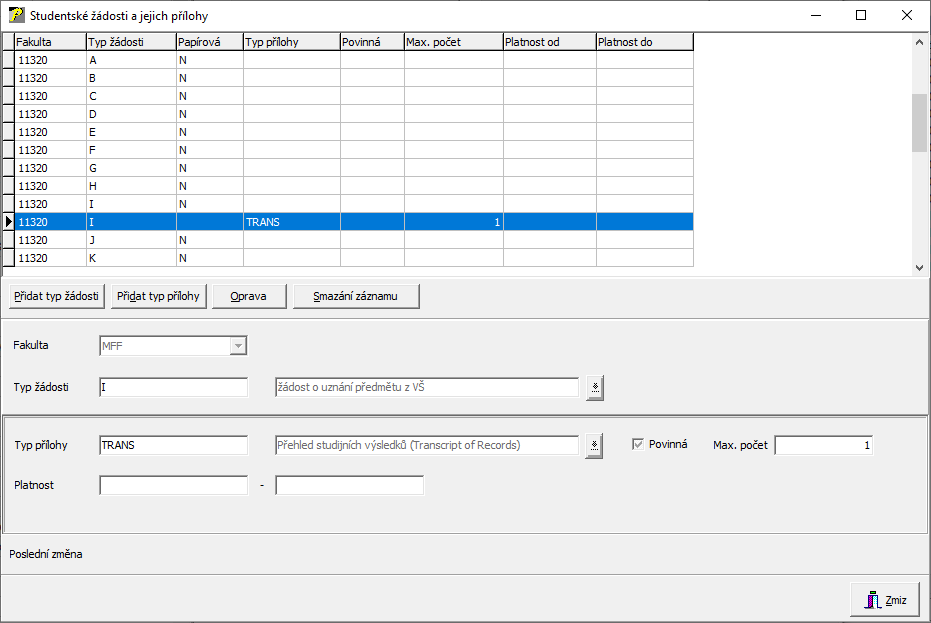Click the Platnost end date field

click(349, 486)
